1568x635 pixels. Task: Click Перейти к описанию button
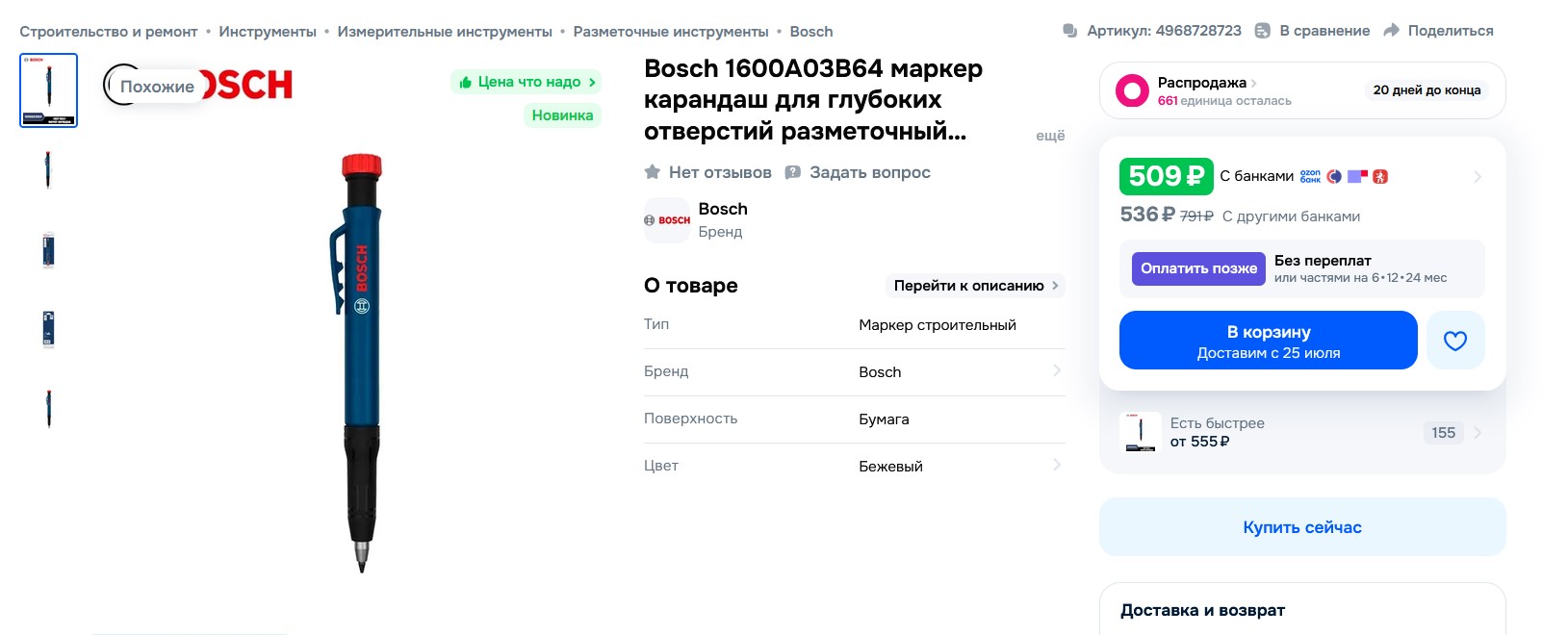(x=975, y=286)
